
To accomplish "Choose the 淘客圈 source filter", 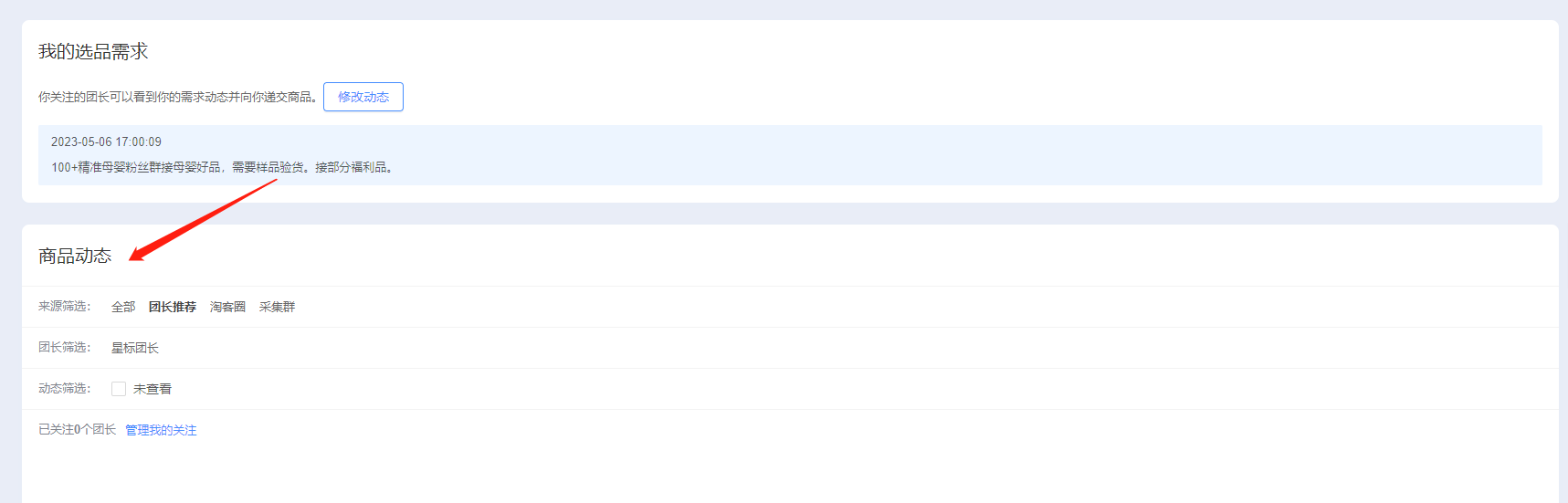I will click(x=227, y=307).
